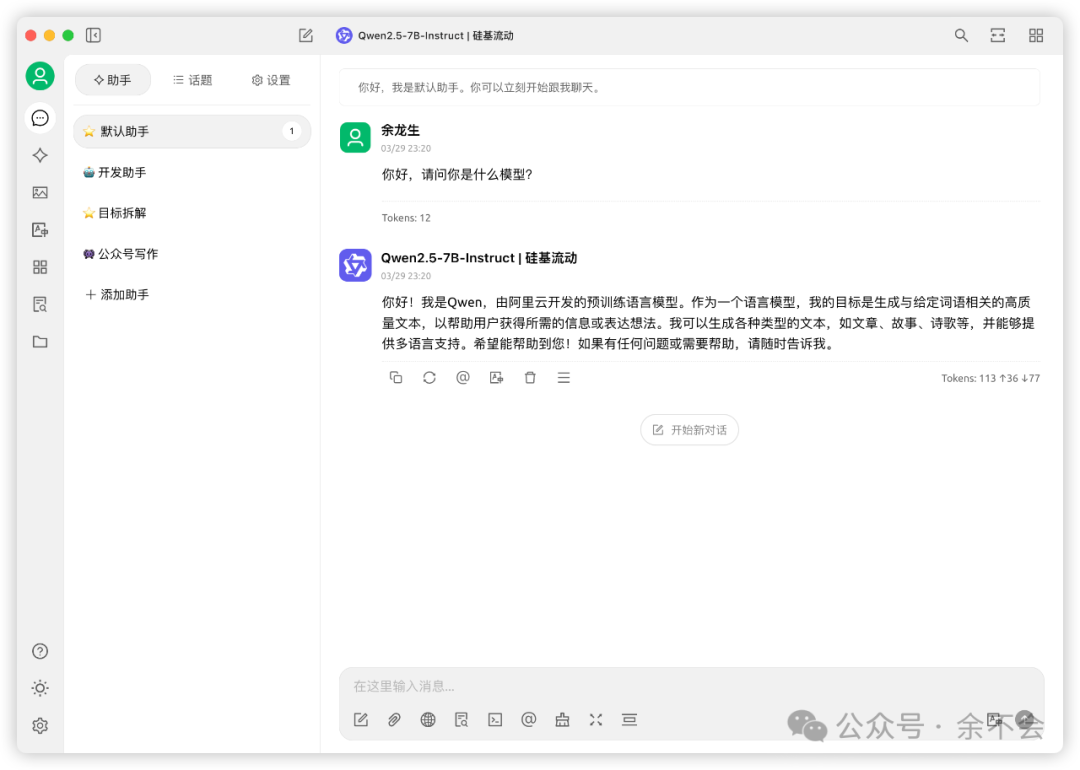This screenshot has height=770, width=1080.
Task: Open the knowledge base from sidebar
Action: click(40, 304)
